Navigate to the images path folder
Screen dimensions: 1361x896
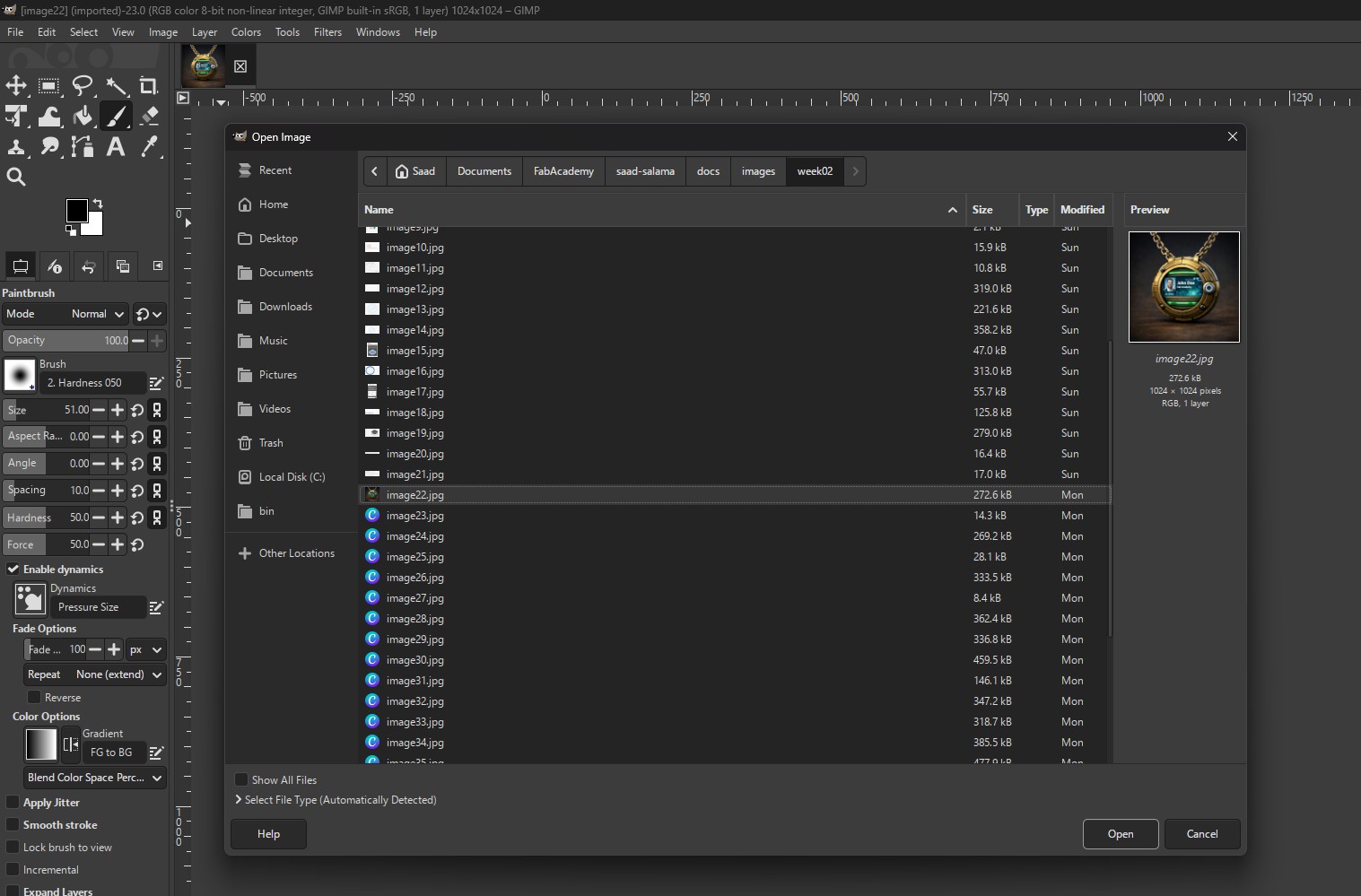[758, 171]
